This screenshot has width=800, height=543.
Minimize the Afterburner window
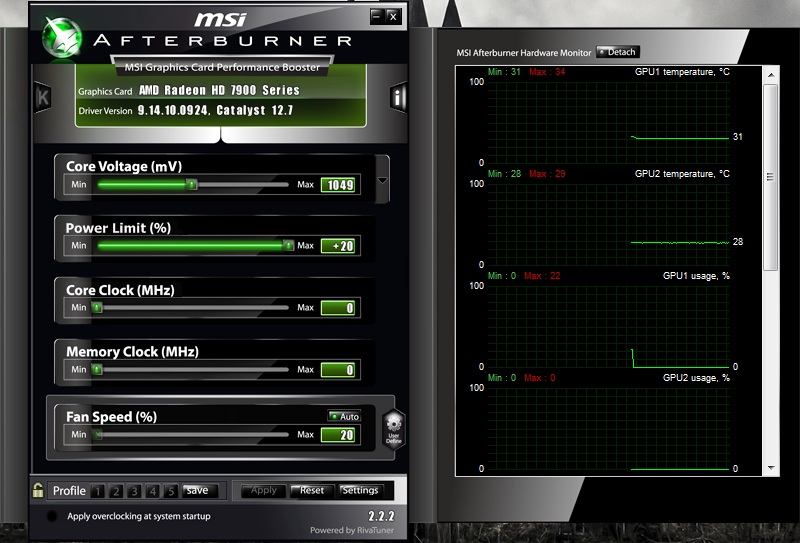coord(377,16)
